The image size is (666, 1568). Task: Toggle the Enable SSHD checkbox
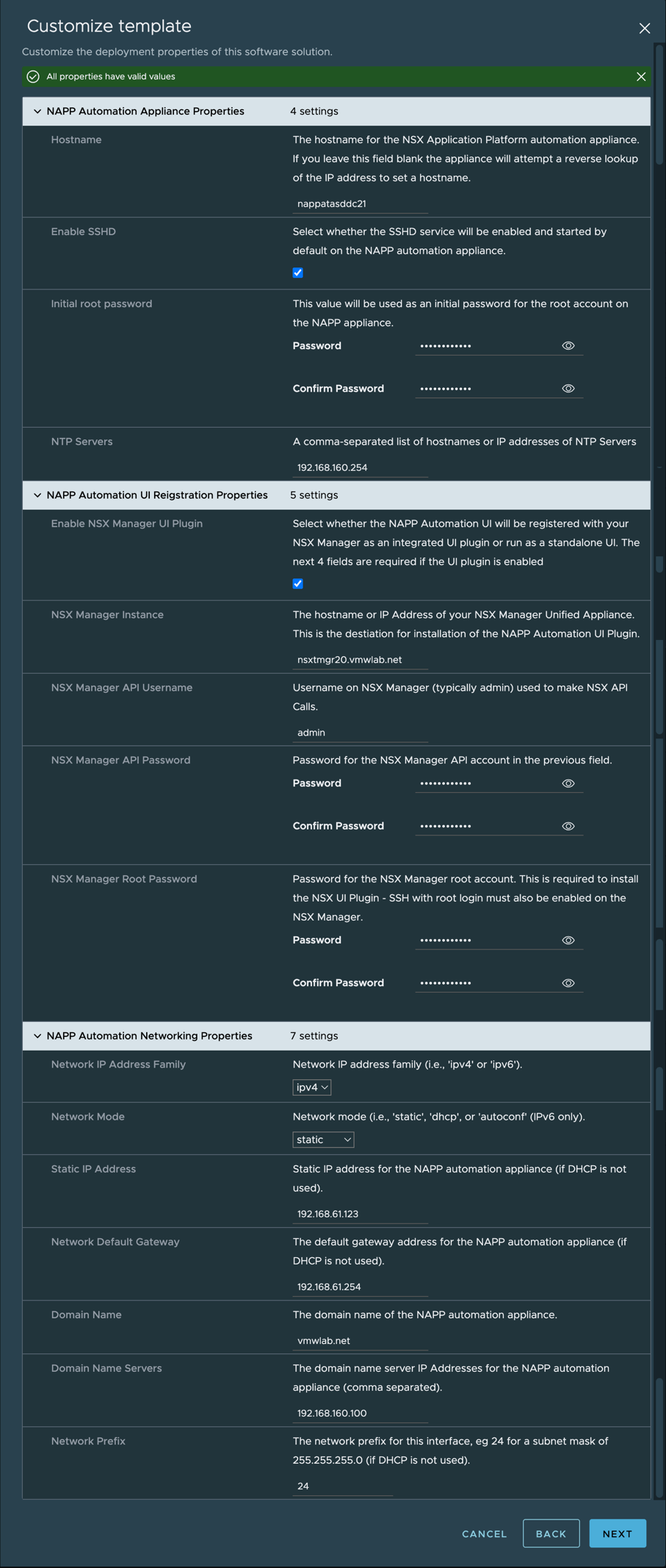pos(298,273)
